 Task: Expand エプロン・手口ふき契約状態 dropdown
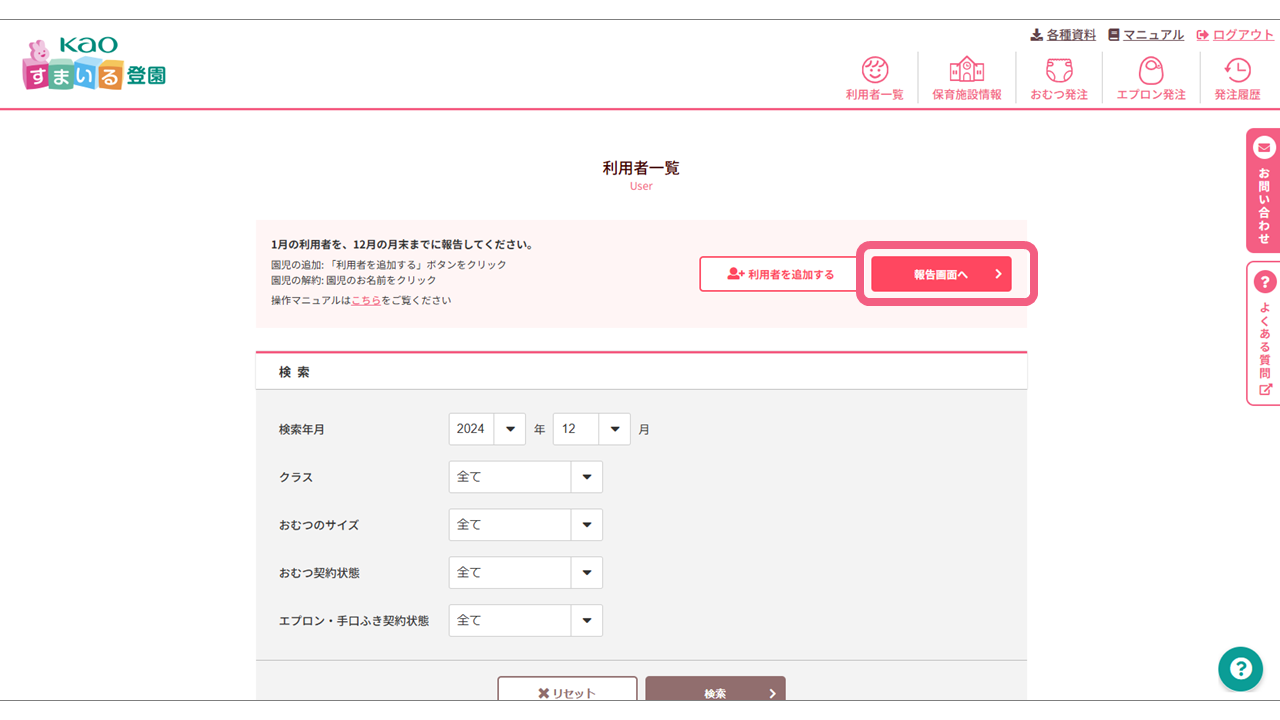point(525,621)
